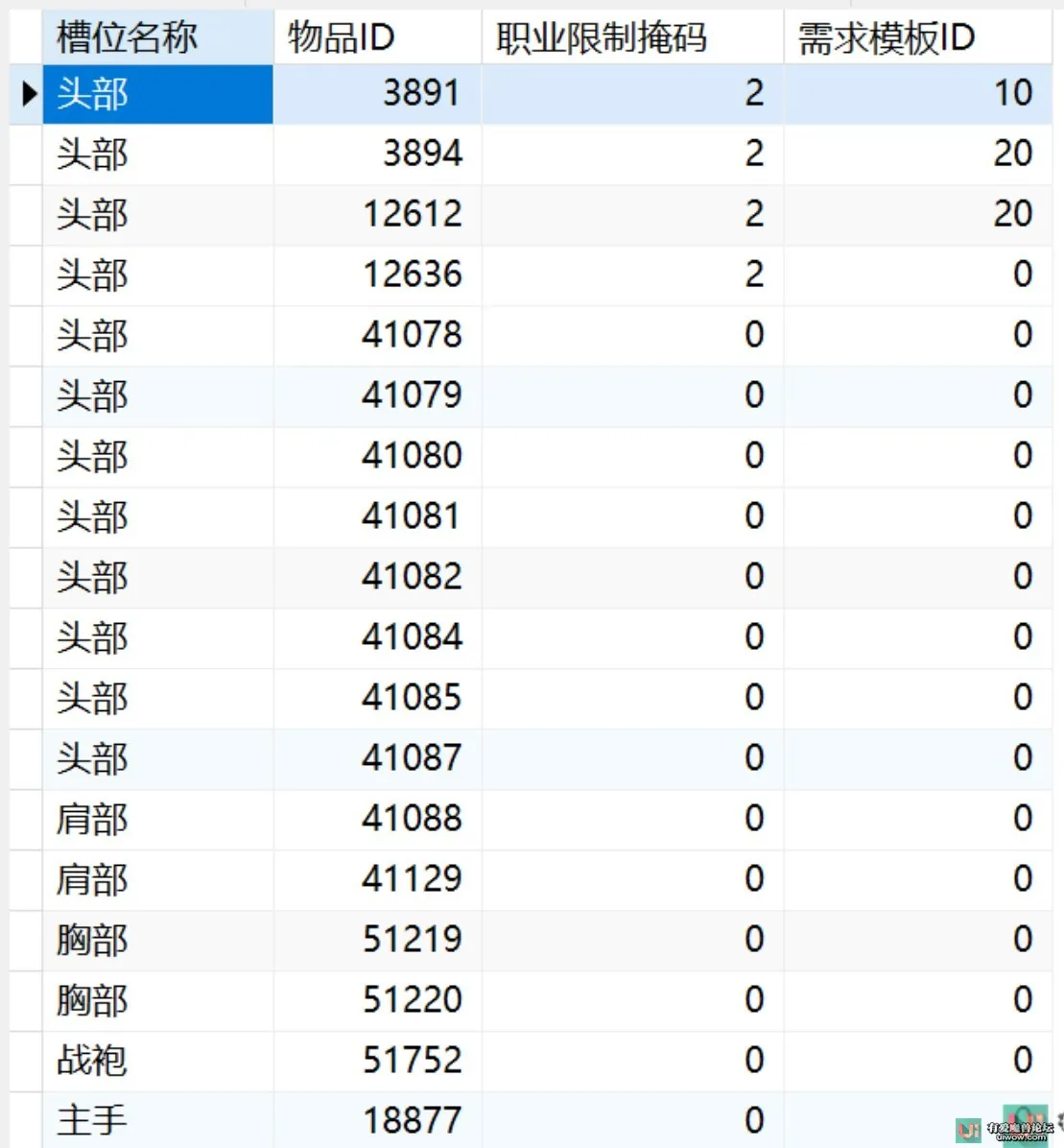
Task: Click item ID cell 18877
Action: click(x=378, y=1120)
